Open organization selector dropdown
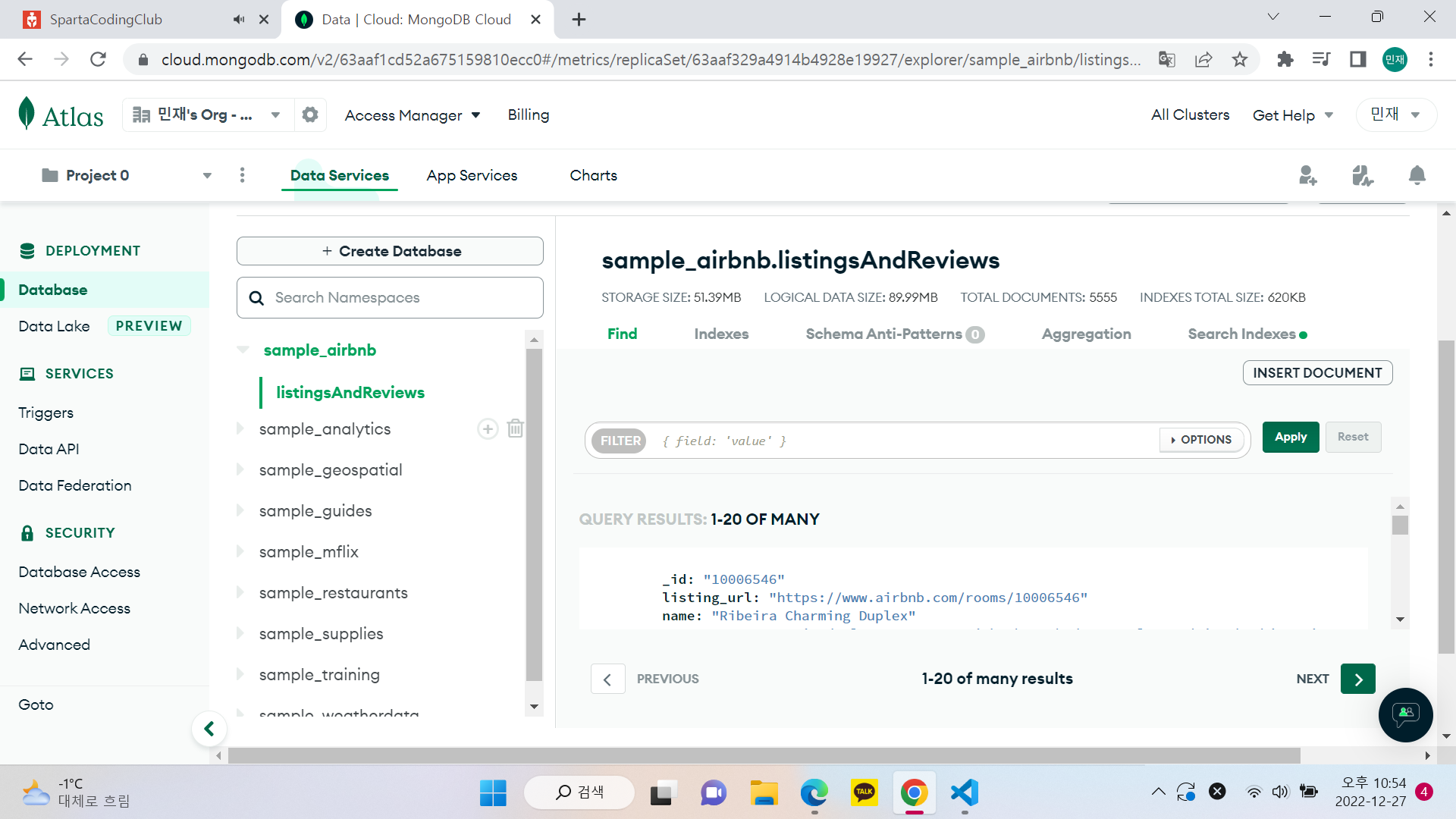This screenshot has width=1456, height=819. [208, 115]
